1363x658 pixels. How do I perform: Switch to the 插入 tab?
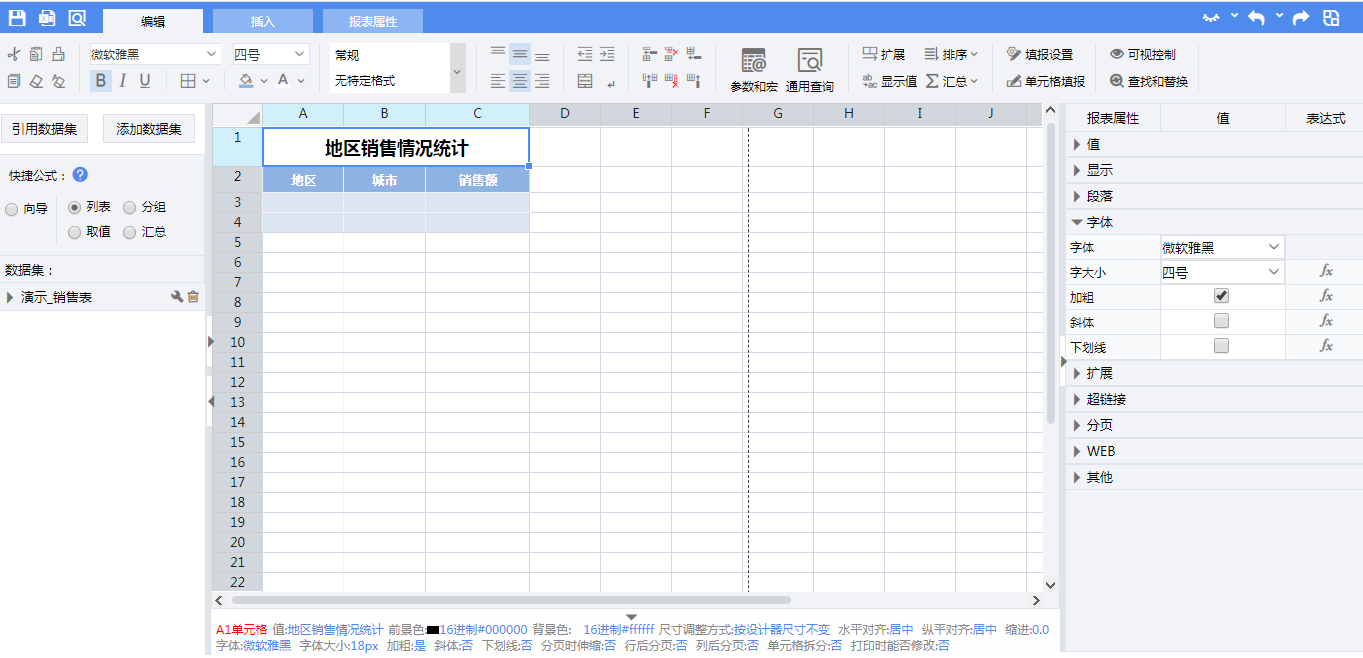(x=262, y=21)
